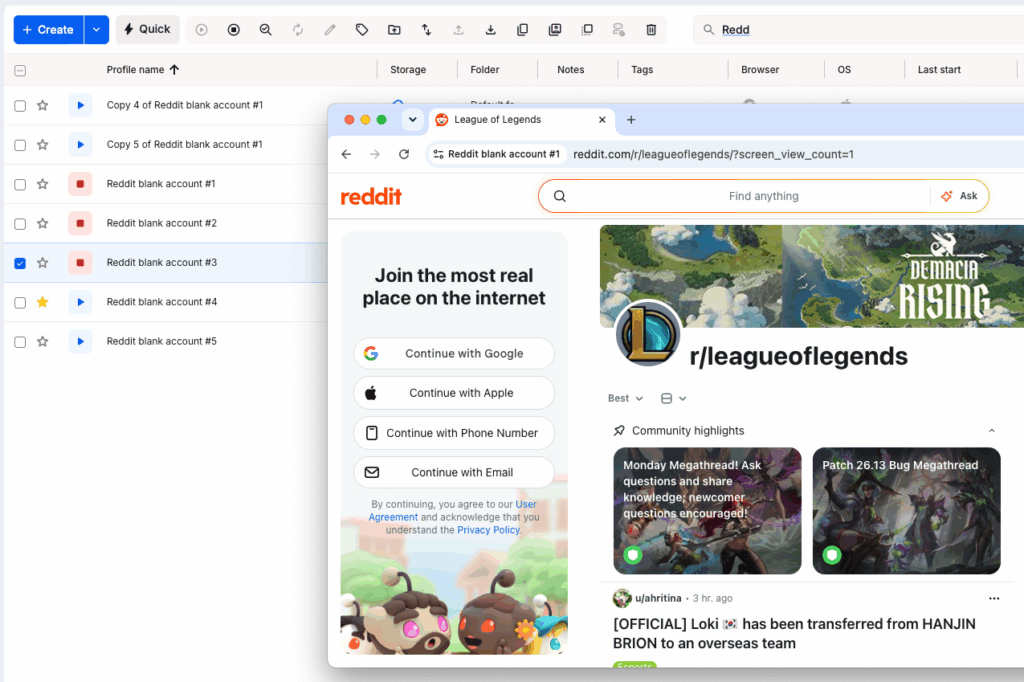Click the Storage column header

coord(408,69)
